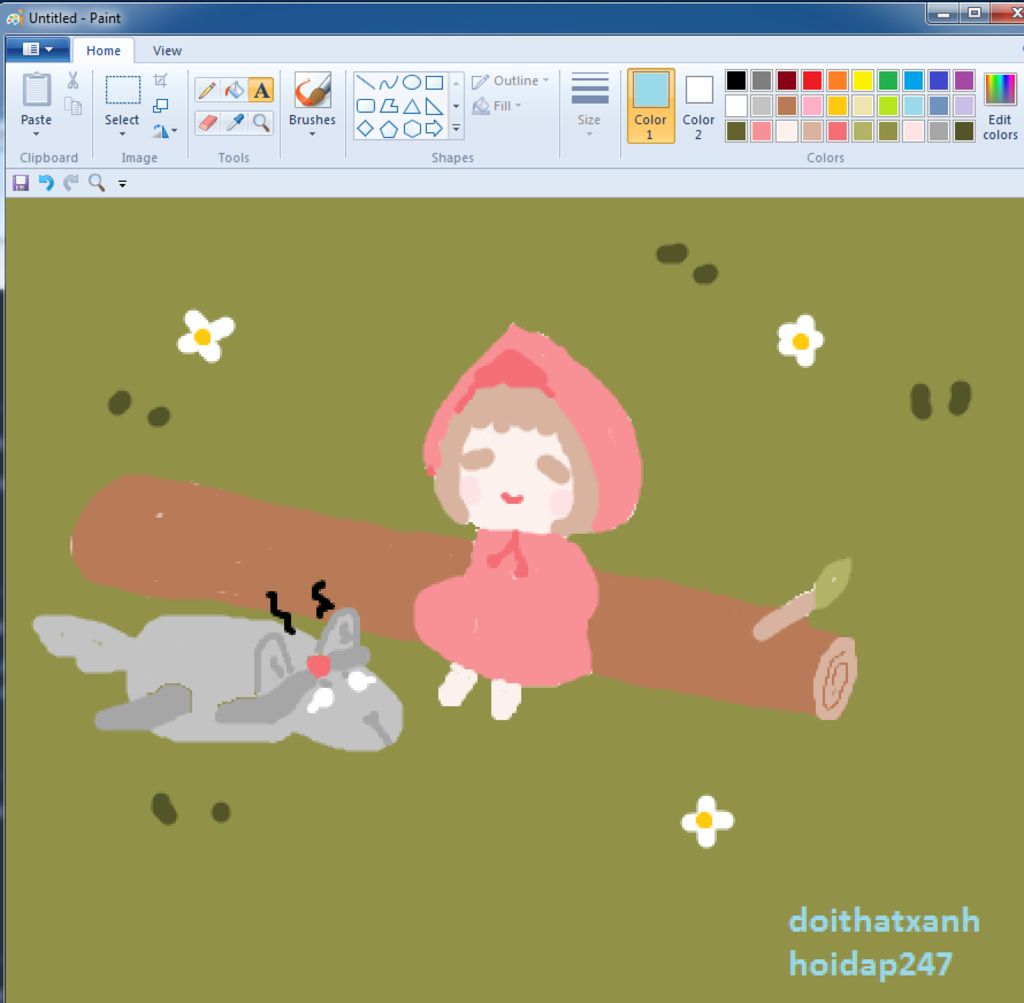Image resolution: width=1024 pixels, height=1003 pixels.
Task: Pick the red color swatch
Action: coord(812,80)
